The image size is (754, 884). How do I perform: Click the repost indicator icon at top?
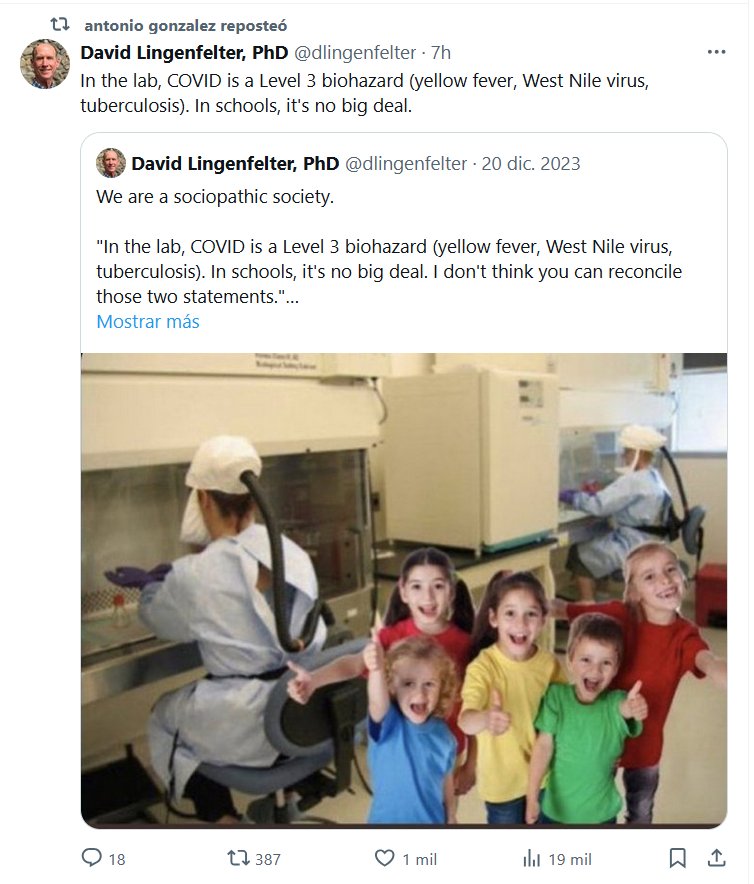click(x=59, y=24)
